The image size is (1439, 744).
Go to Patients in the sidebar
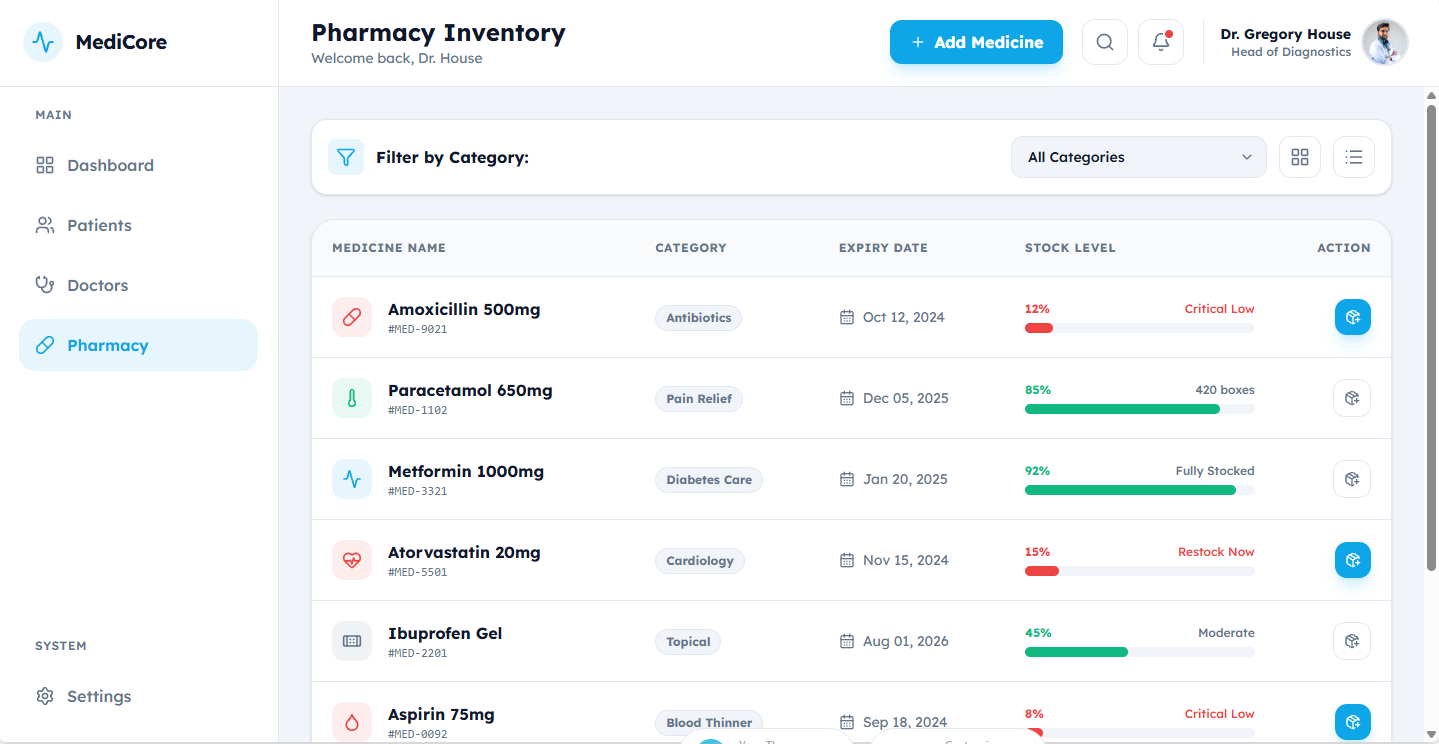pyautogui.click(x=99, y=225)
